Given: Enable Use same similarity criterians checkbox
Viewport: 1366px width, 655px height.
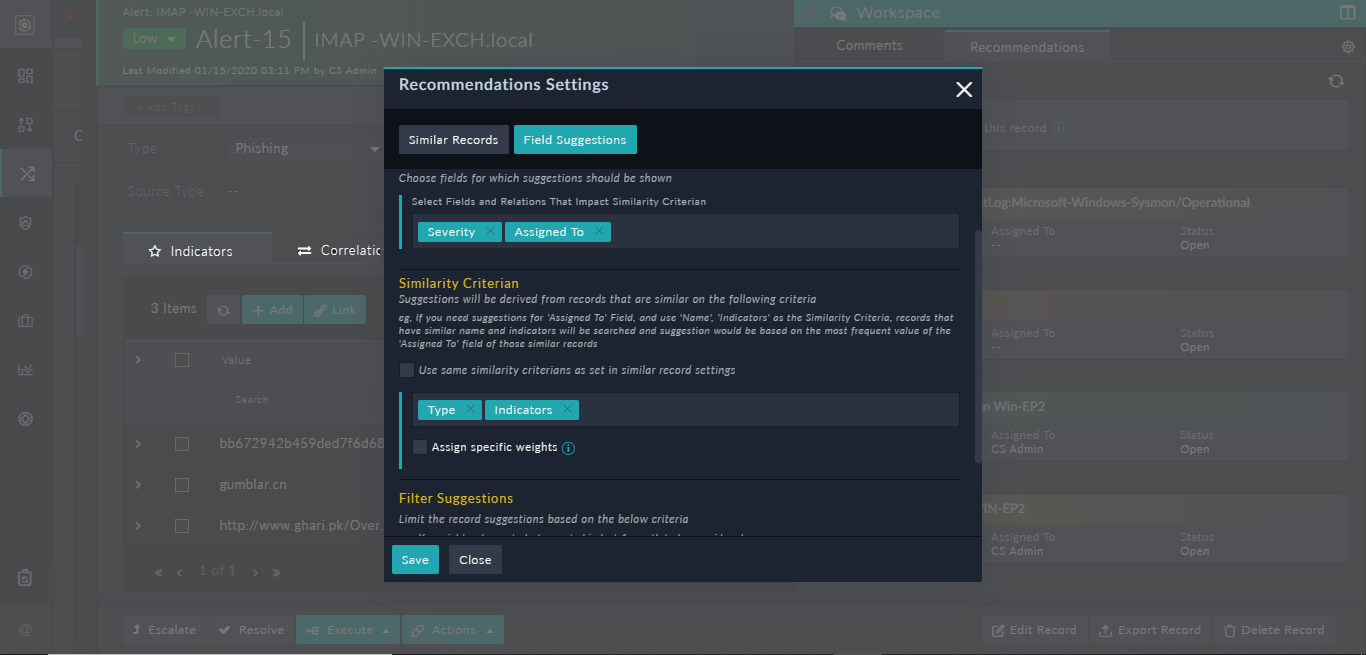Looking at the screenshot, I should pyautogui.click(x=407, y=370).
